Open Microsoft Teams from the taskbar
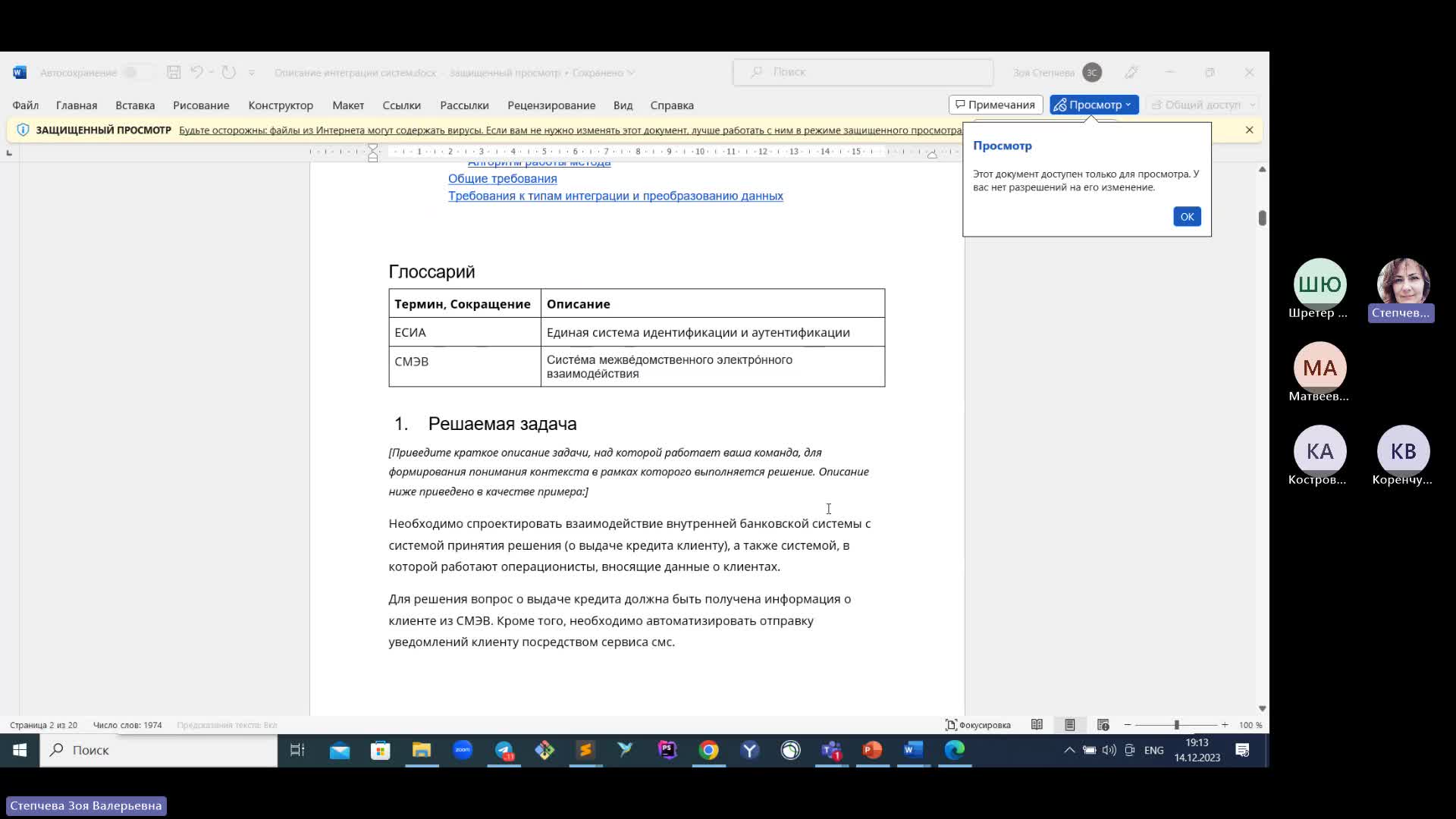The width and height of the screenshot is (1456, 819). [x=831, y=750]
